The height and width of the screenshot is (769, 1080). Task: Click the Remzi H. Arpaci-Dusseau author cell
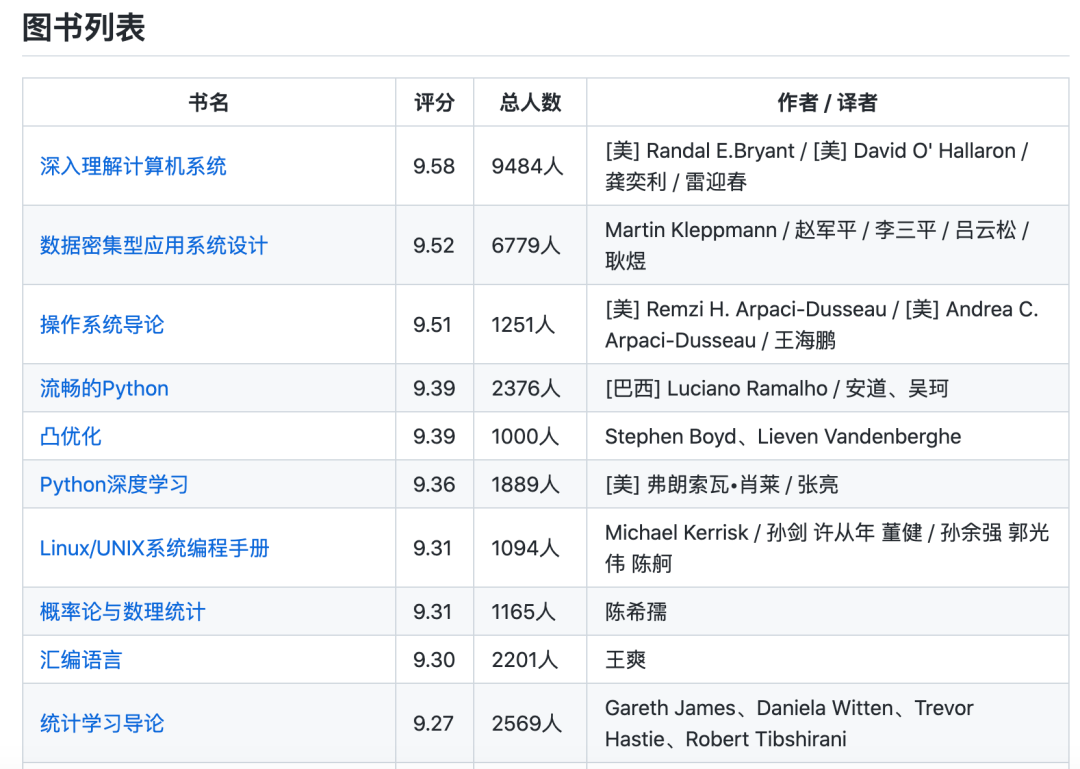click(x=827, y=325)
